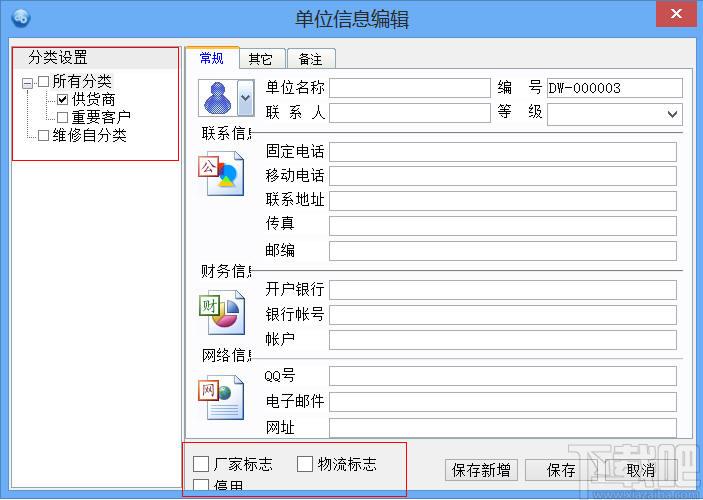Close the 单位信息编辑 dialog
This screenshot has width=703, height=500.
pyautogui.click(x=676, y=14)
